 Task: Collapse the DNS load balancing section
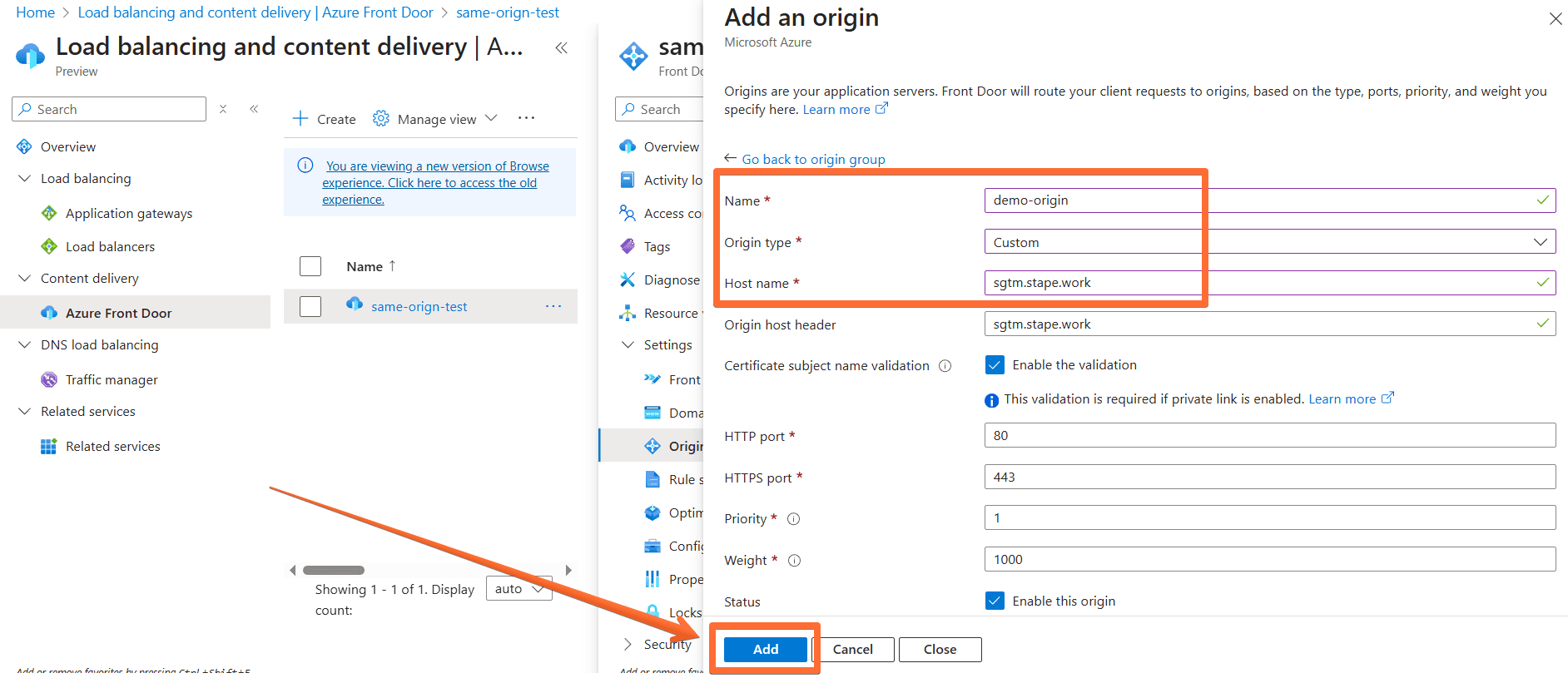tap(24, 344)
